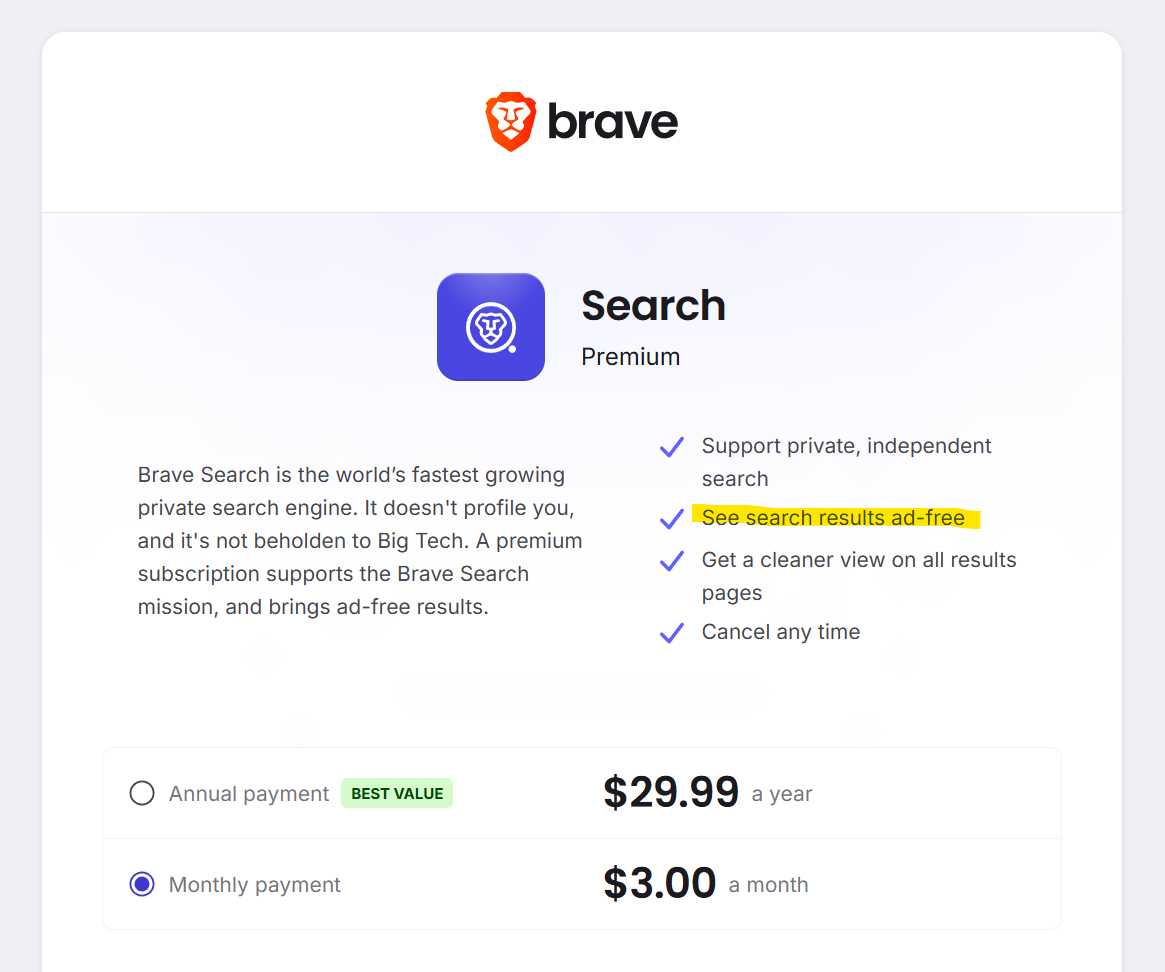Click the 'BEST VALUE' badge
1165x972 pixels.
396,792
